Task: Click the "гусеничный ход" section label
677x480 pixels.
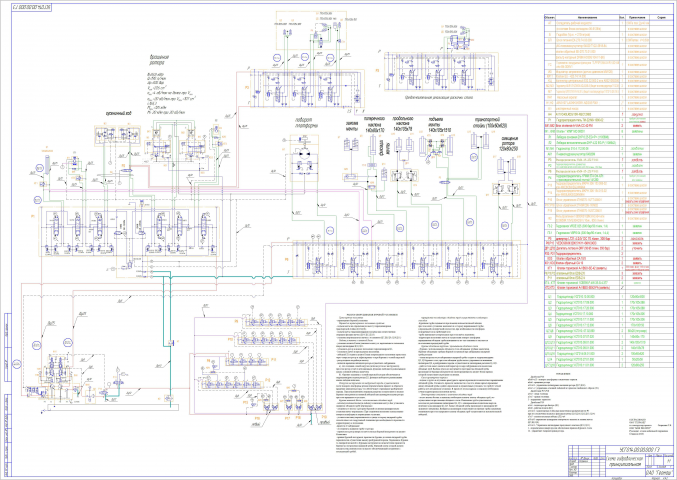Action: click(x=119, y=113)
